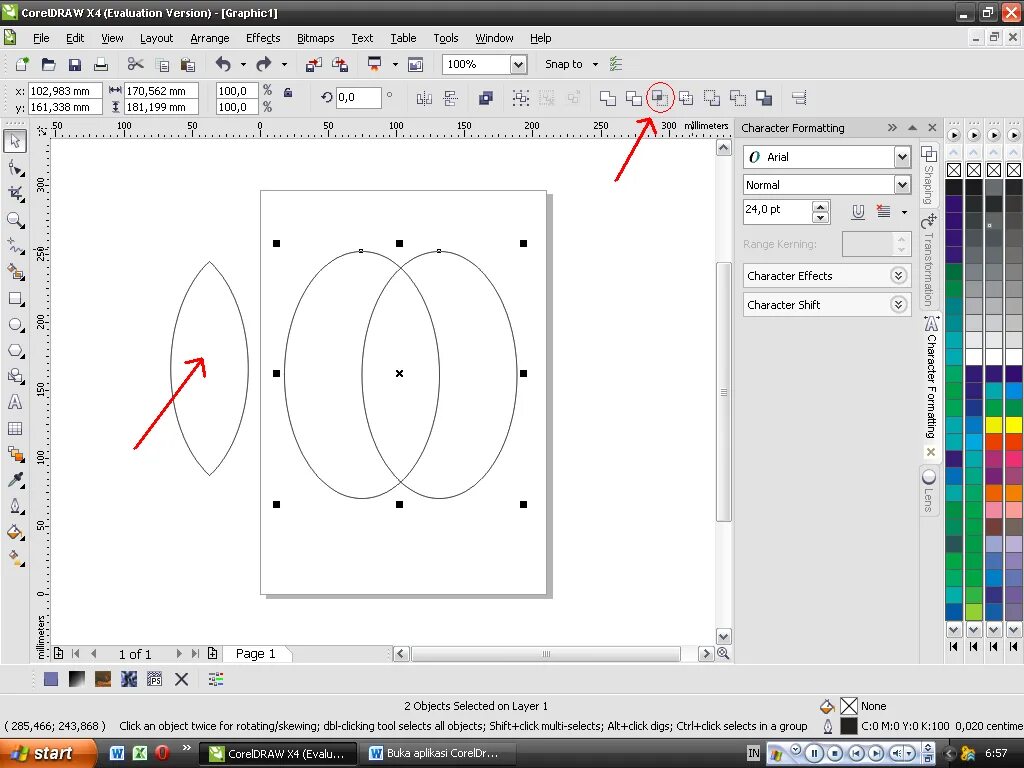Select the Smart Fill tool

coord(15,272)
